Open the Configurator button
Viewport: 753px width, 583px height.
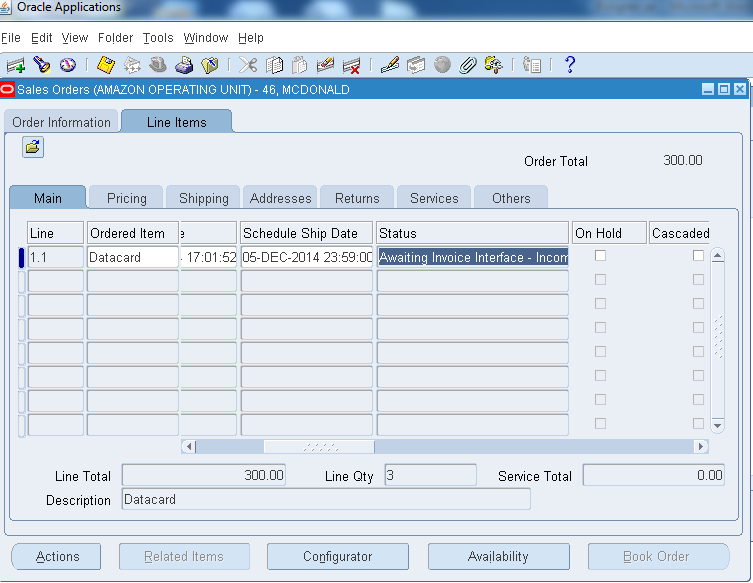pos(338,556)
